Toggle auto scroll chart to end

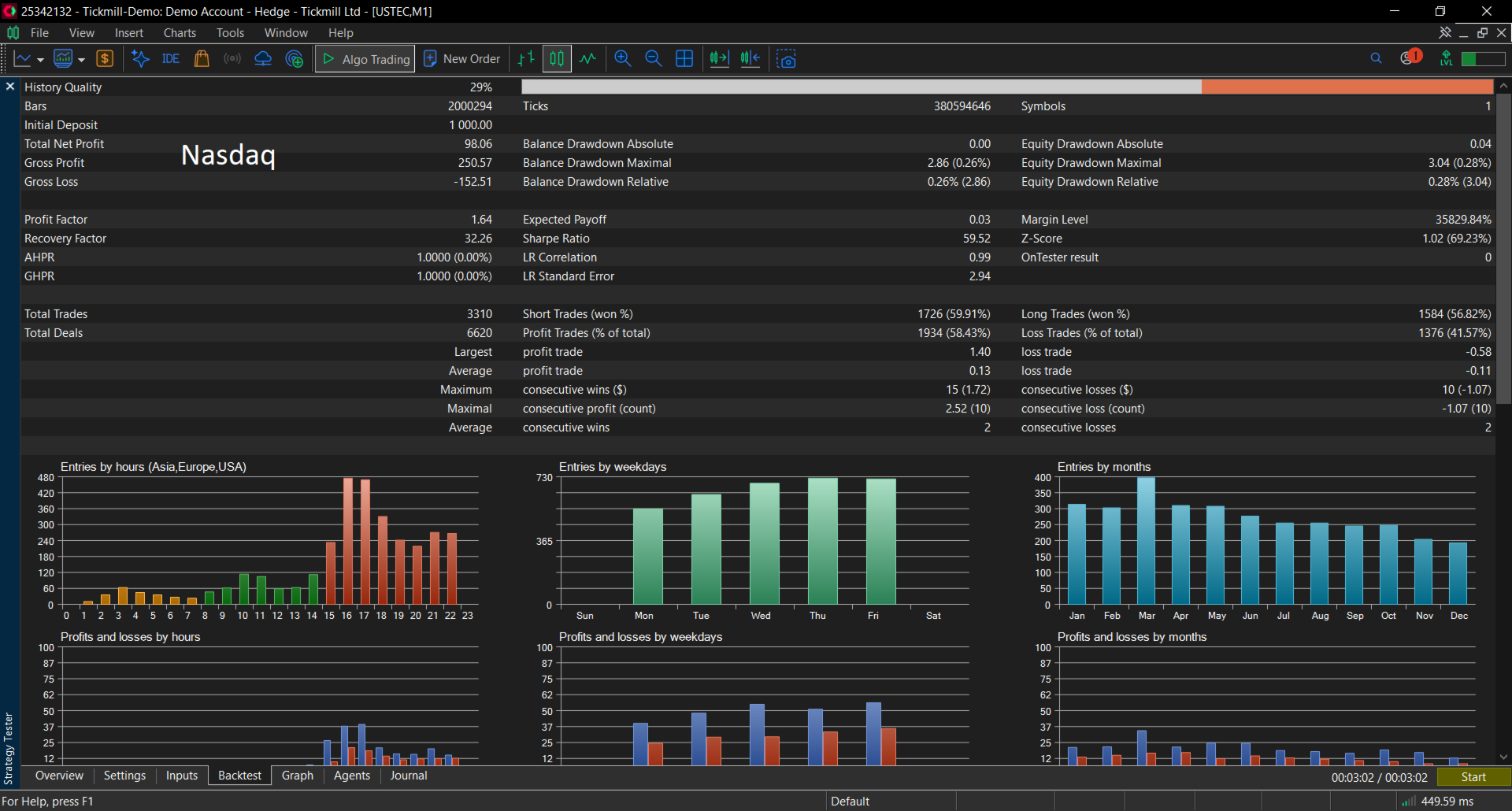click(x=720, y=59)
